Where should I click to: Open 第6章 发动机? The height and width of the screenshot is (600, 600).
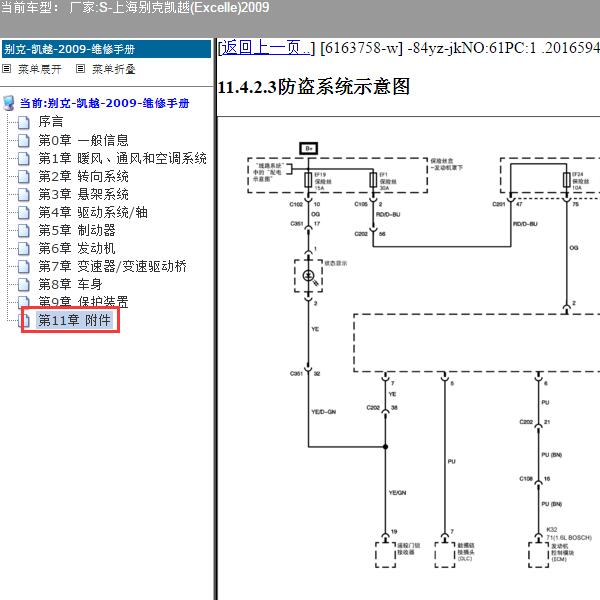point(77,248)
